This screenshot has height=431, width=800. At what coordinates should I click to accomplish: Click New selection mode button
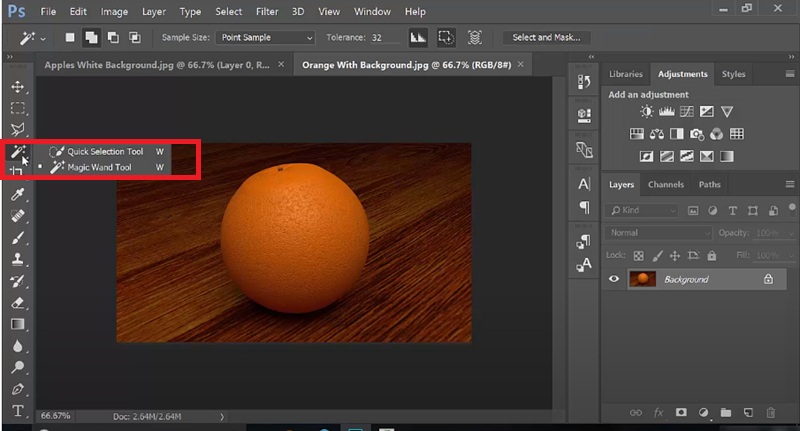[x=70, y=37]
